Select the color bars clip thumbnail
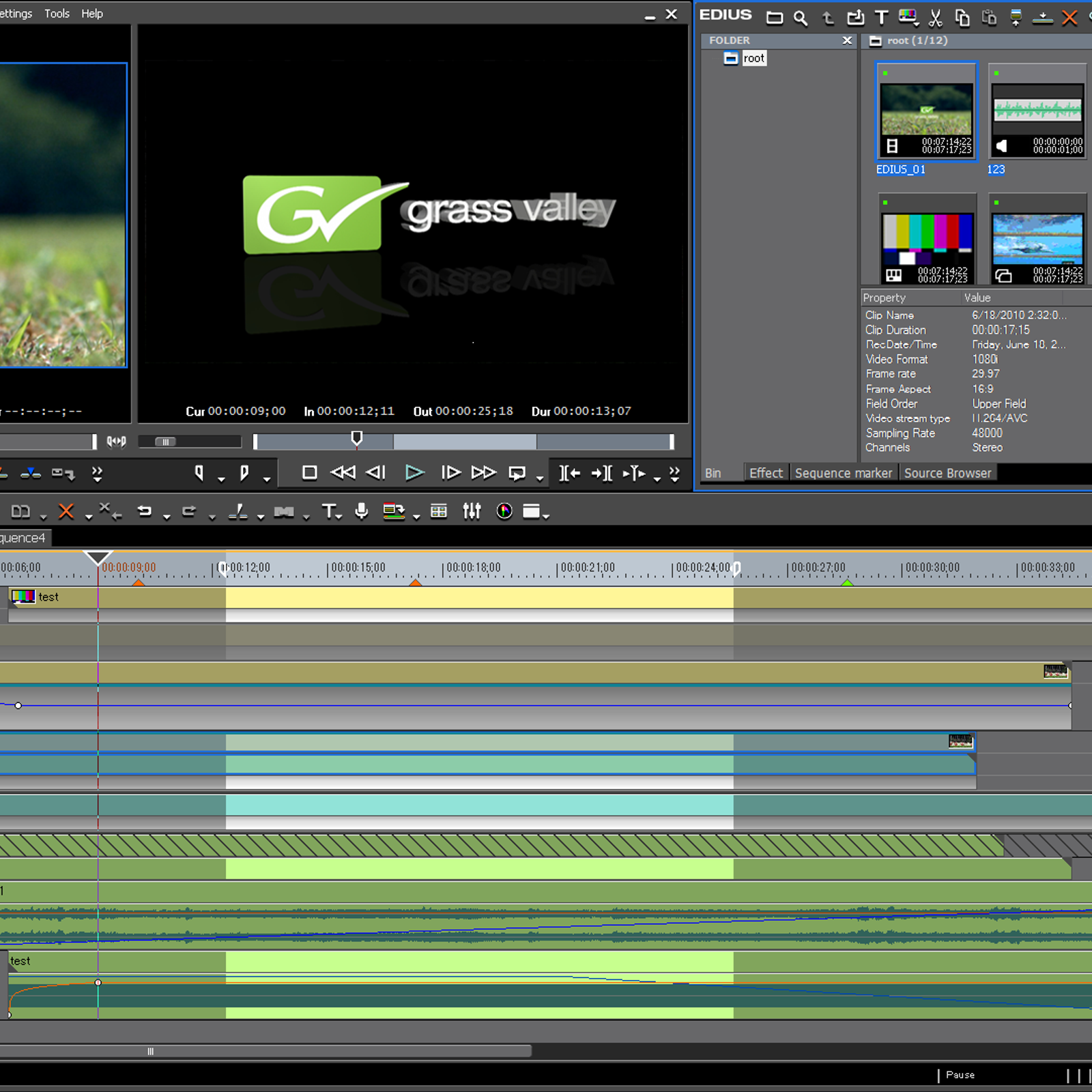Image resolution: width=1092 pixels, height=1092 pixels. (928, 239)
